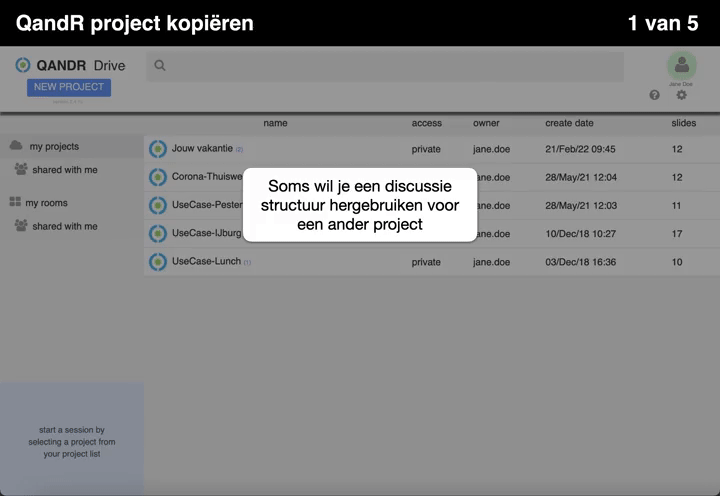Click slide count 10

click(x=677, y=262)
